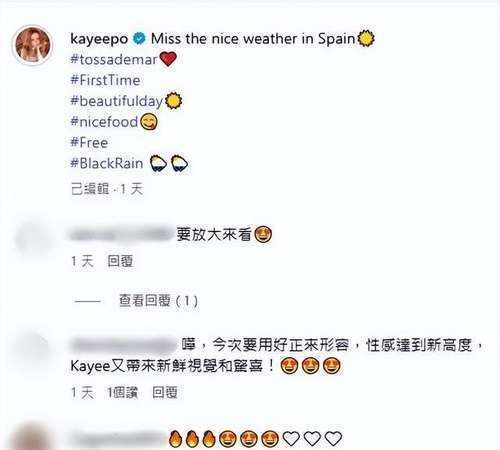Open the #nicefood hashtag

[x=104, y=122]
